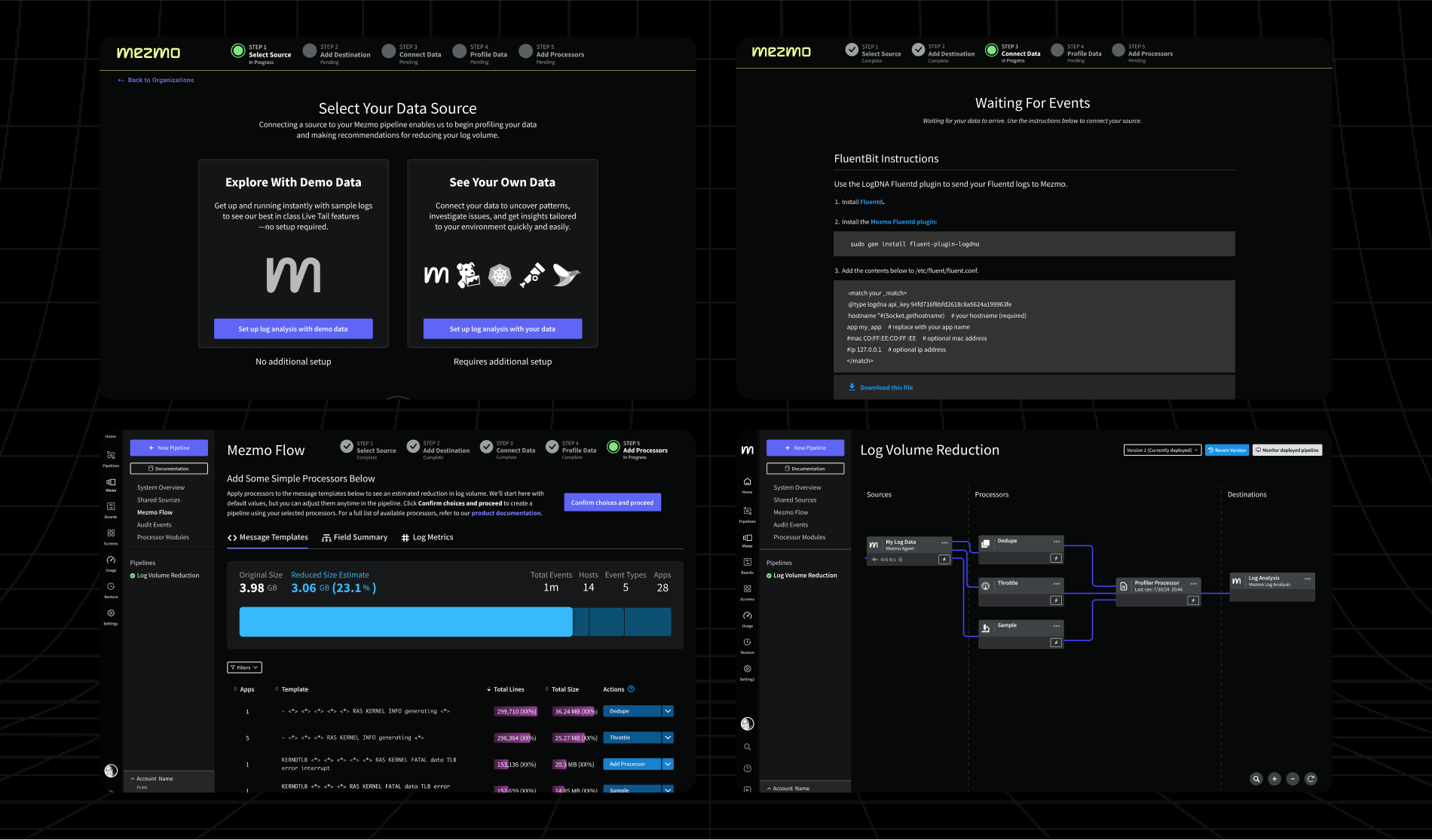Click the Download this file link
This screenshot has width=1432, height=840.
pos(882,387)
